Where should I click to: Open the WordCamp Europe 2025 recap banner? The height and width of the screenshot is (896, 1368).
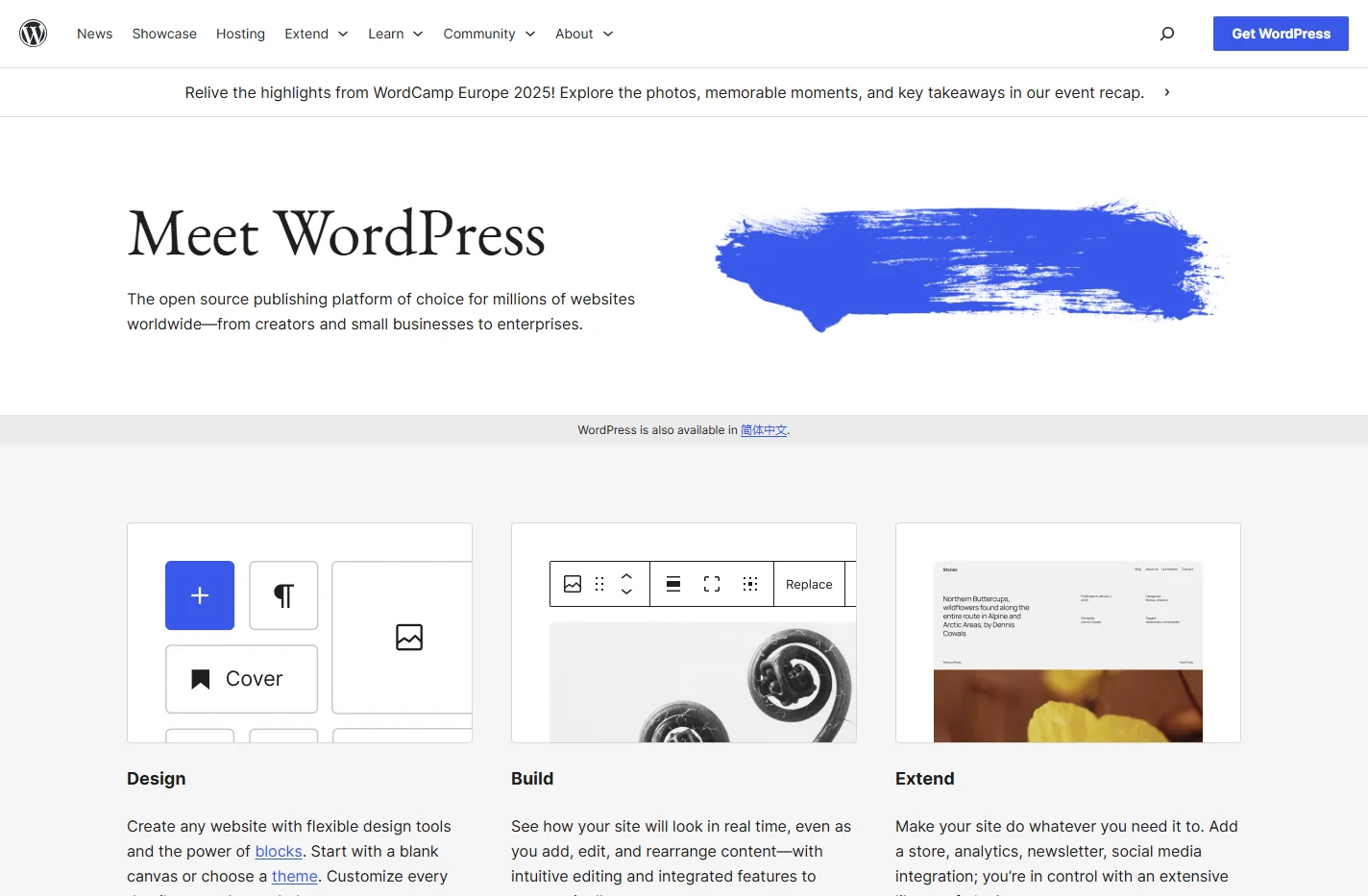[665, 92]
